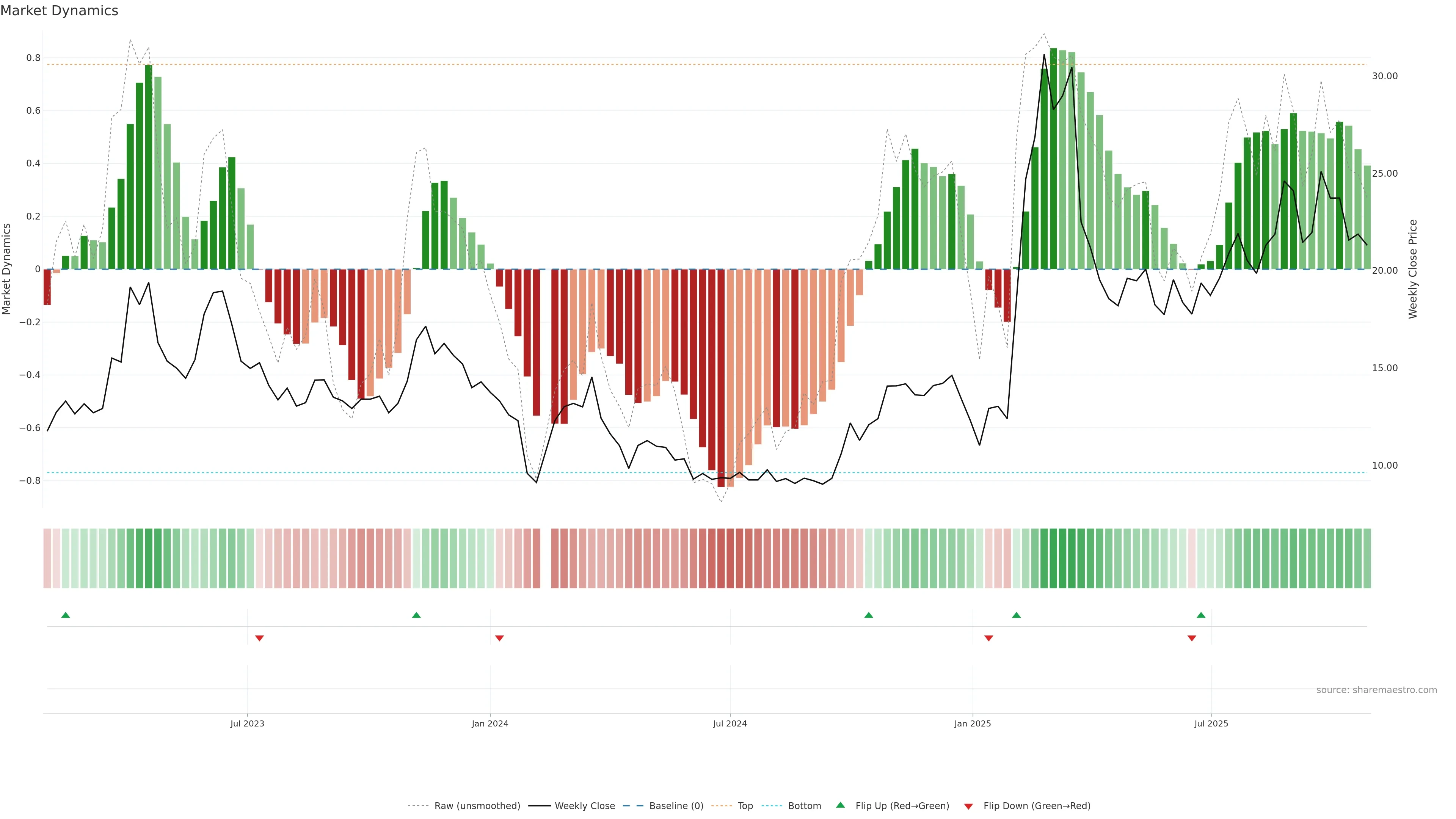This screenshot has height=819, width=1456.
Task: Toggle the Weekly Close legend entry
Action: tap(584, 806)
